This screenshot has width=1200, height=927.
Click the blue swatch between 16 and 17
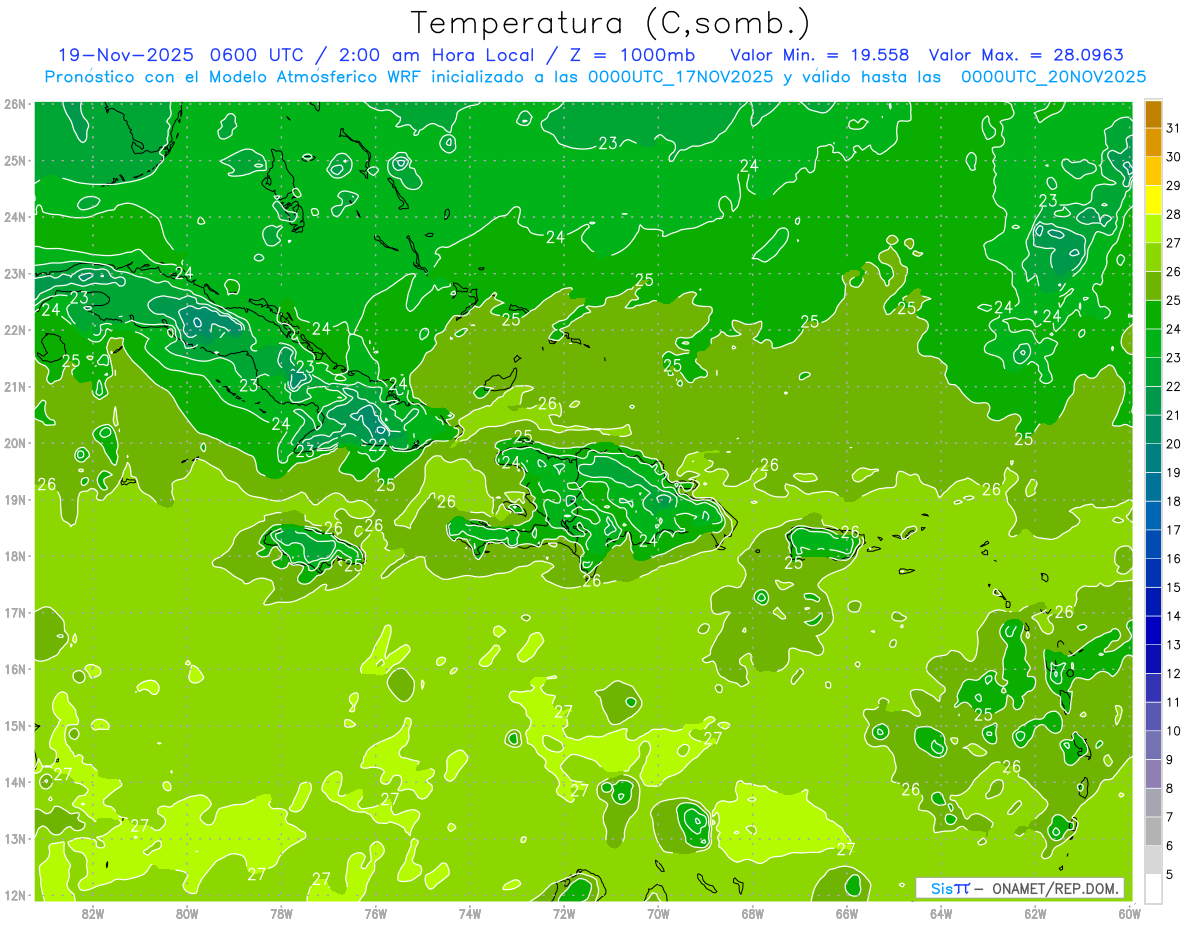pyautogui.click(x=1153, y=544)
